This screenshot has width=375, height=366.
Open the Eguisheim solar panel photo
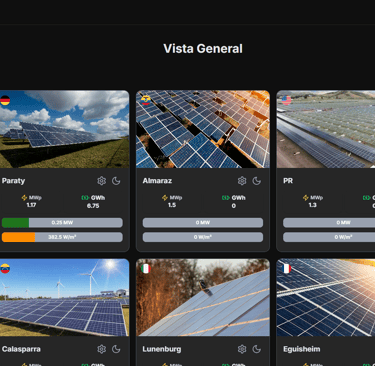click(326, 298)
